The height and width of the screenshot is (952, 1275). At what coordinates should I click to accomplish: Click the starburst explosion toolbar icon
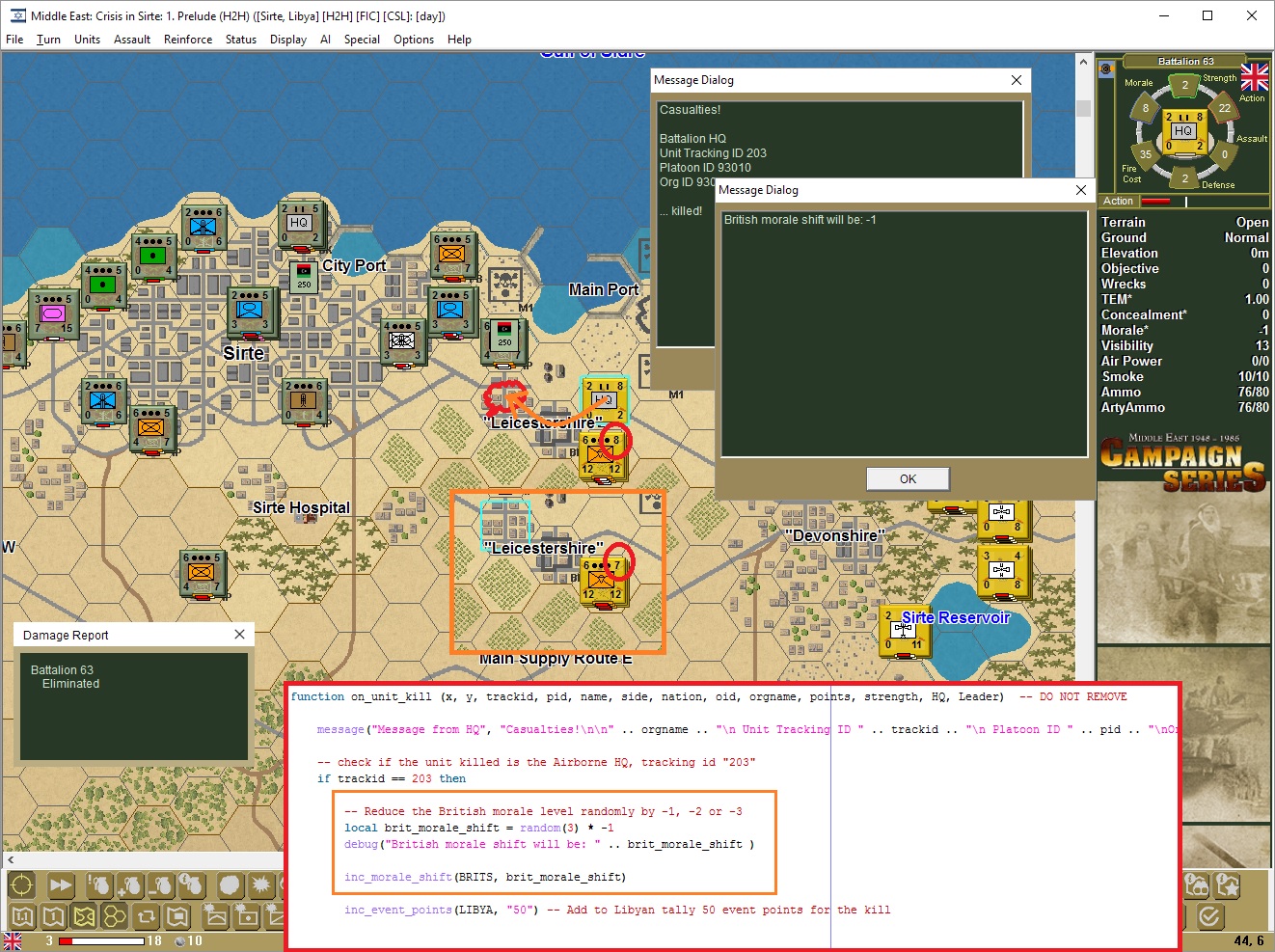261,884
